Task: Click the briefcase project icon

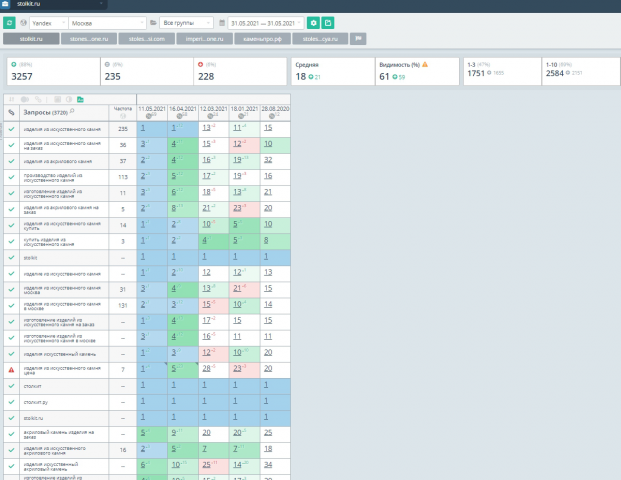Action: (5, 4)
